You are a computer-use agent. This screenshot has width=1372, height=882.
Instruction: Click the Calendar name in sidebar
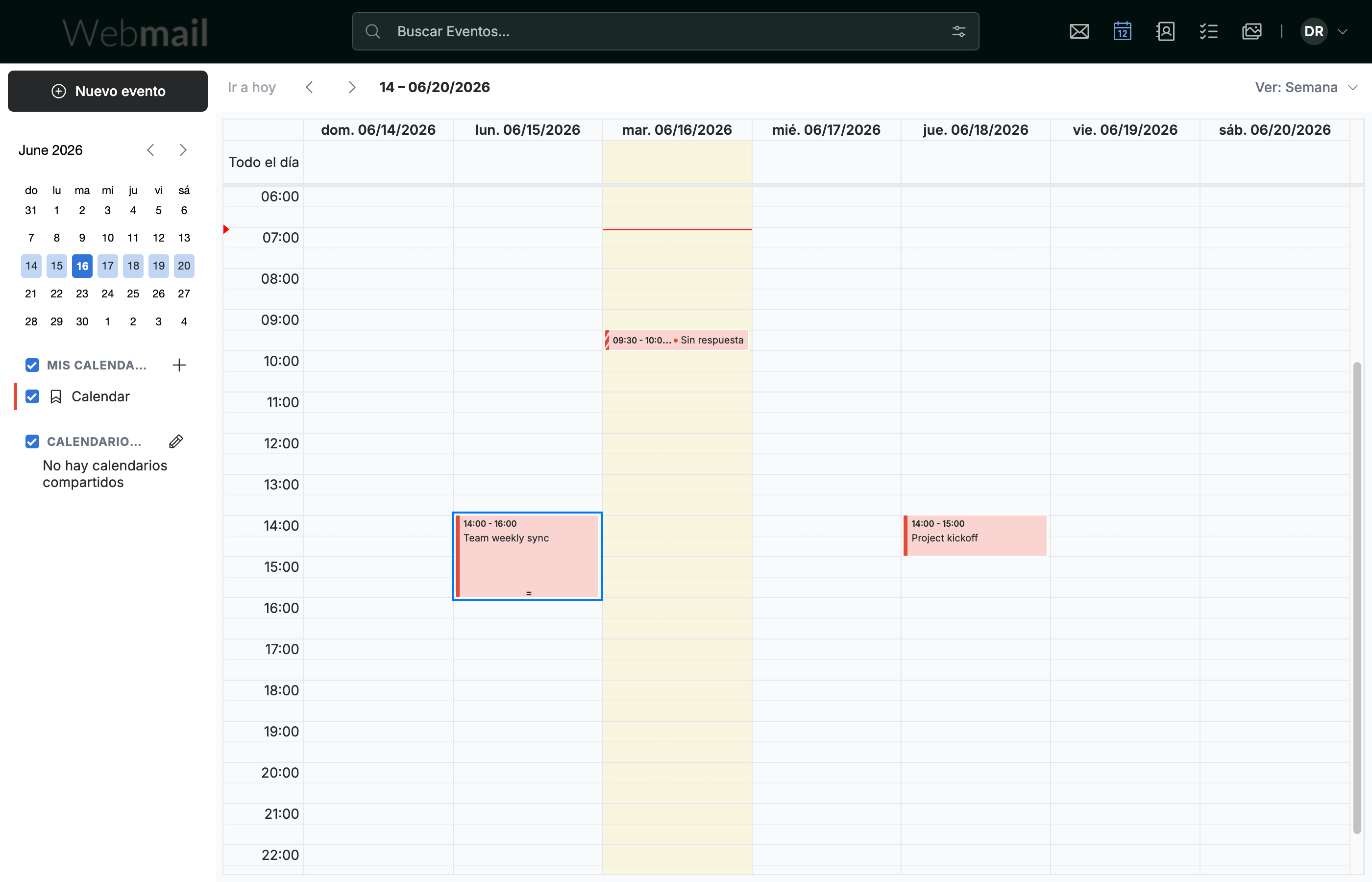[x=101, y=397]
